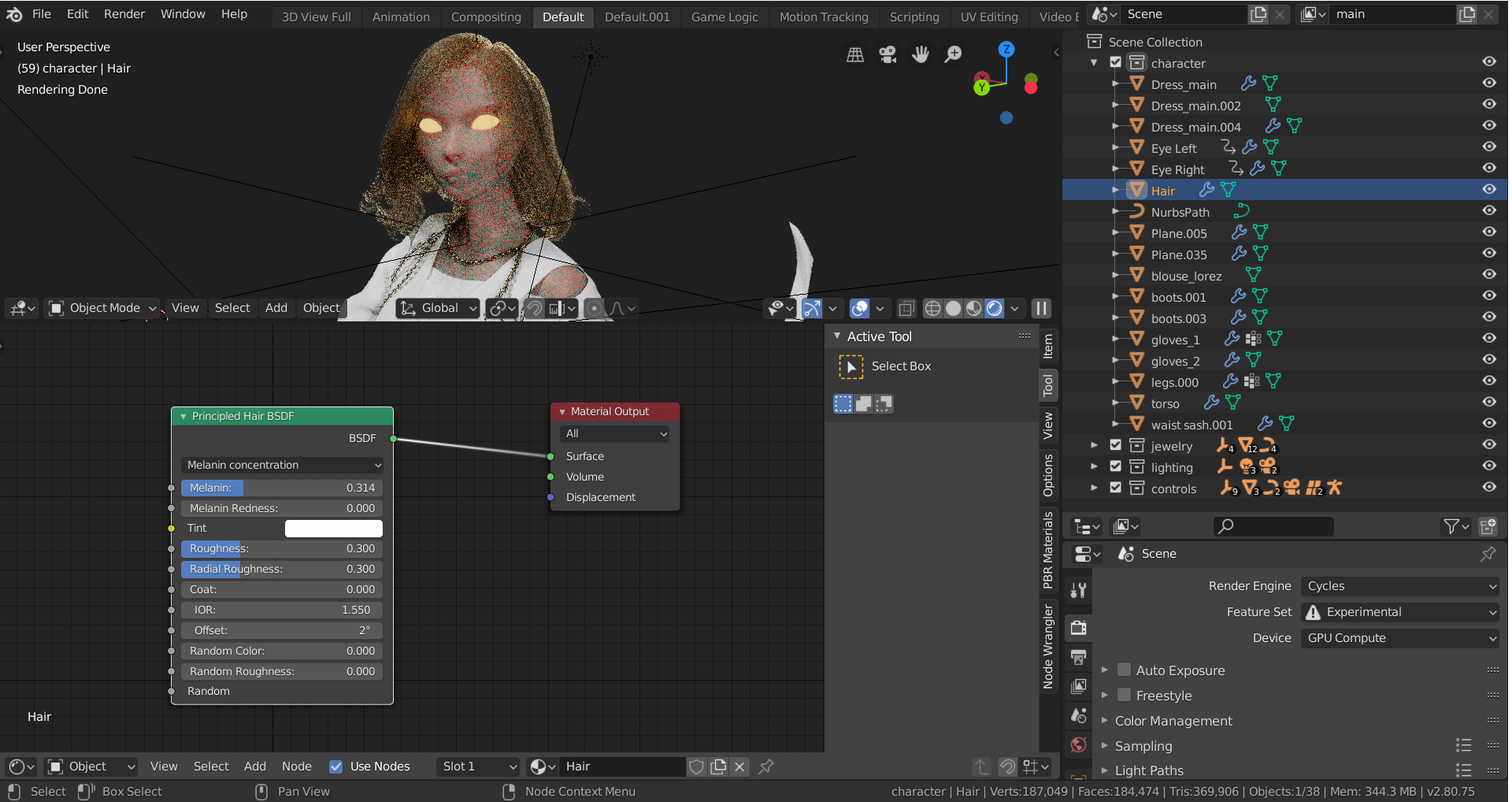
Task: Enable the Freestyle checkbox
Action: click(x=1124, y=695)
